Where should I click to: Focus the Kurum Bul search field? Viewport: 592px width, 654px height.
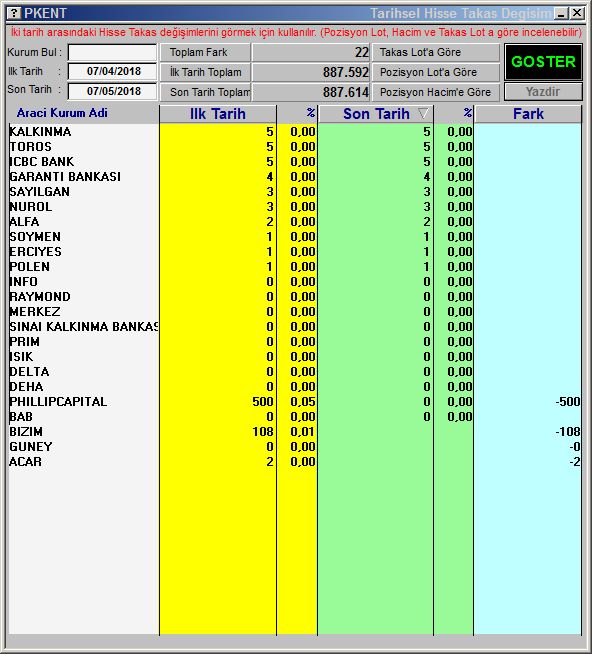point(112,53)
